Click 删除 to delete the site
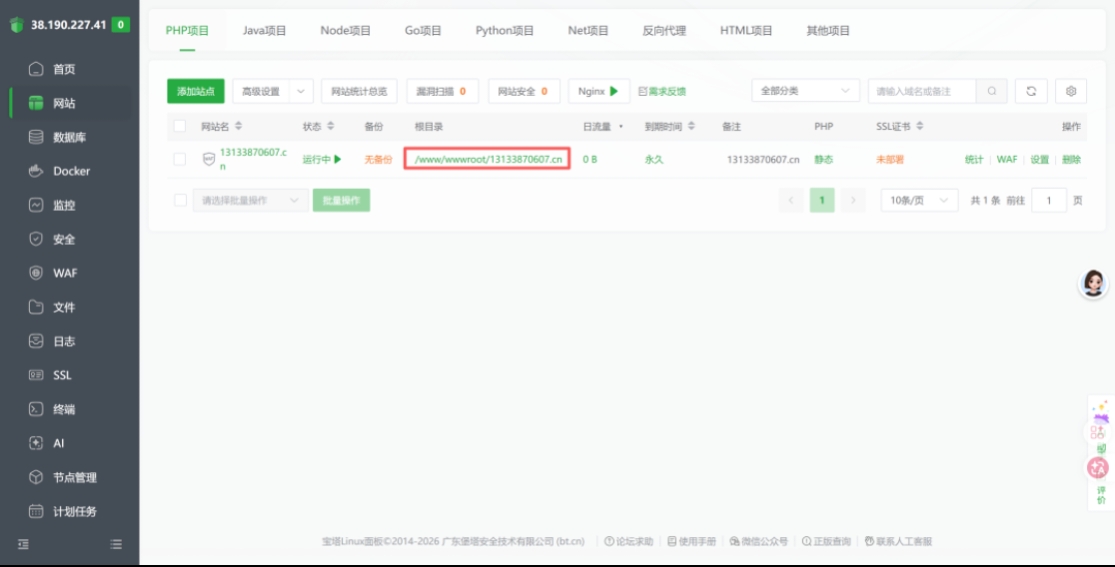Viewport: 1115px width, 567px height. (1071, 159)
